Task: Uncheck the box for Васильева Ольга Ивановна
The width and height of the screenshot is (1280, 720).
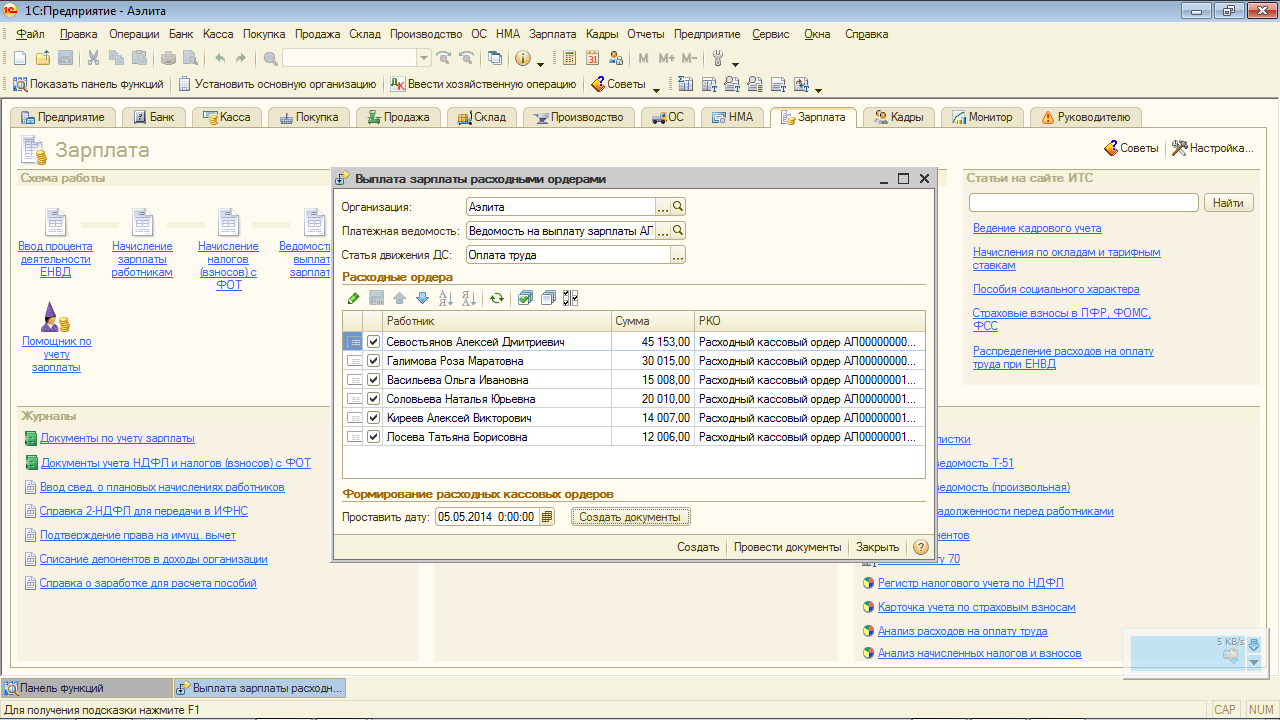Action: (x=374, y=380)
